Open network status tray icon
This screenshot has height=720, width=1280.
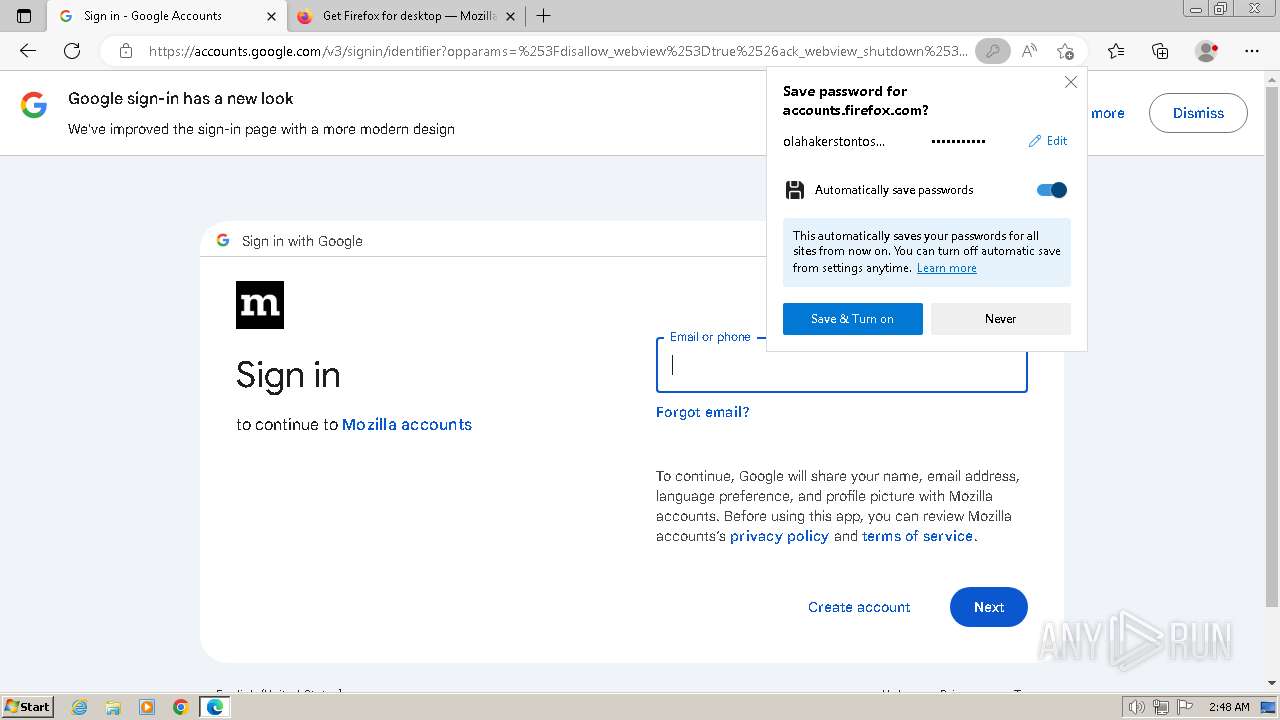(x=1161, y=707)
